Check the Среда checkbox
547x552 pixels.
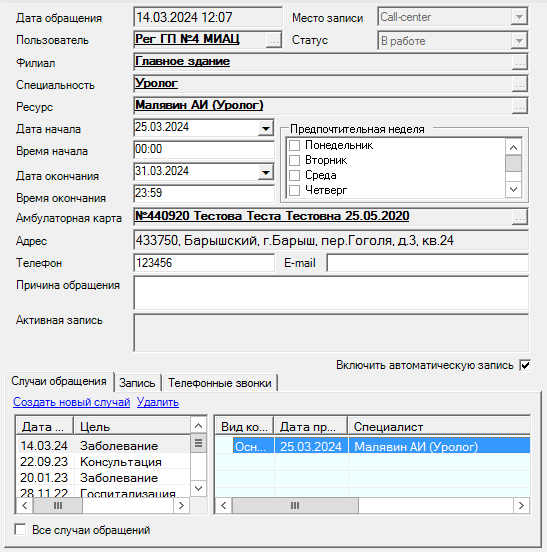[x=294, y=175]
